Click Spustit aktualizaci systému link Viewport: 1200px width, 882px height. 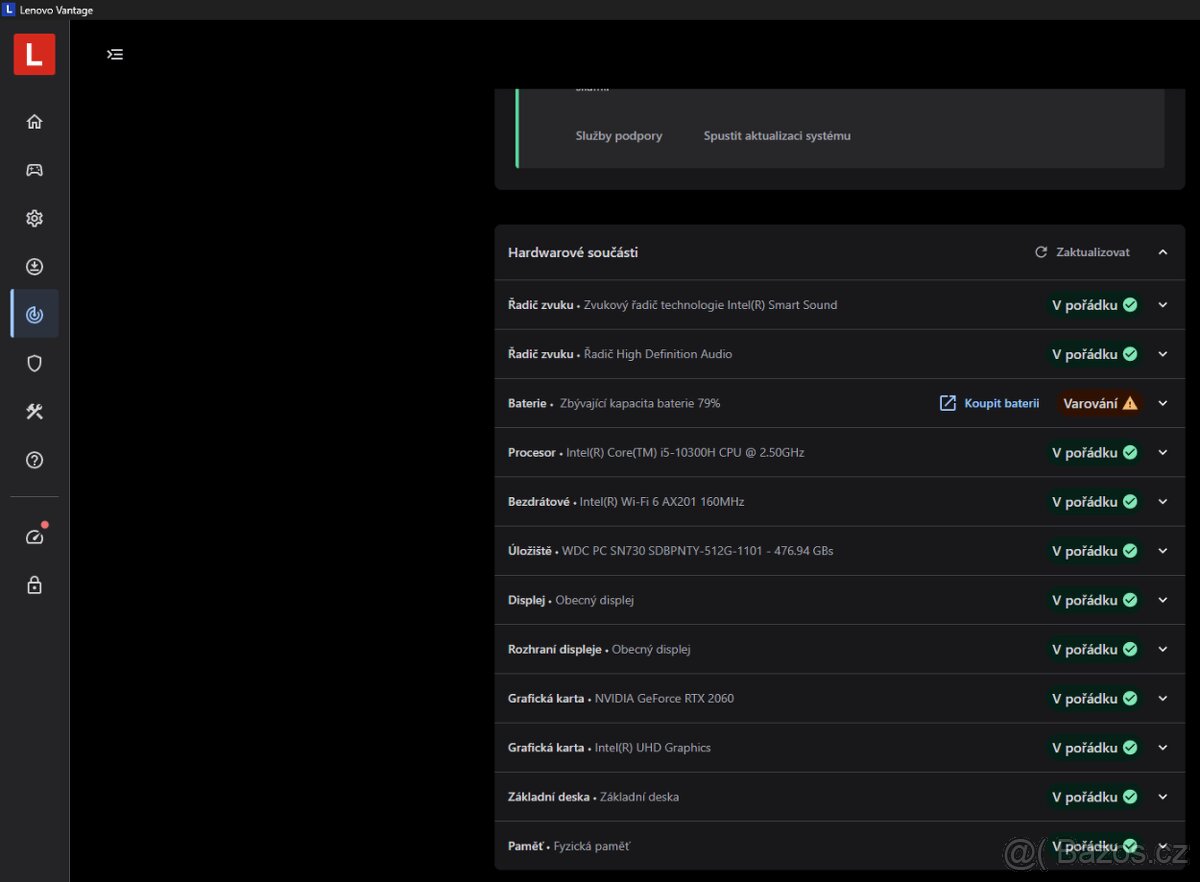[777, 136]
